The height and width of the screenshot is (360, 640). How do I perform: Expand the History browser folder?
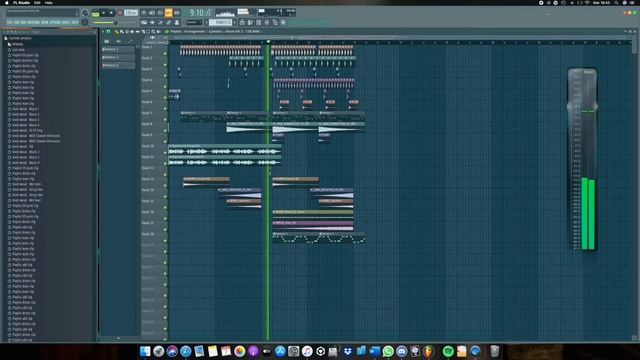click(17, 44)
